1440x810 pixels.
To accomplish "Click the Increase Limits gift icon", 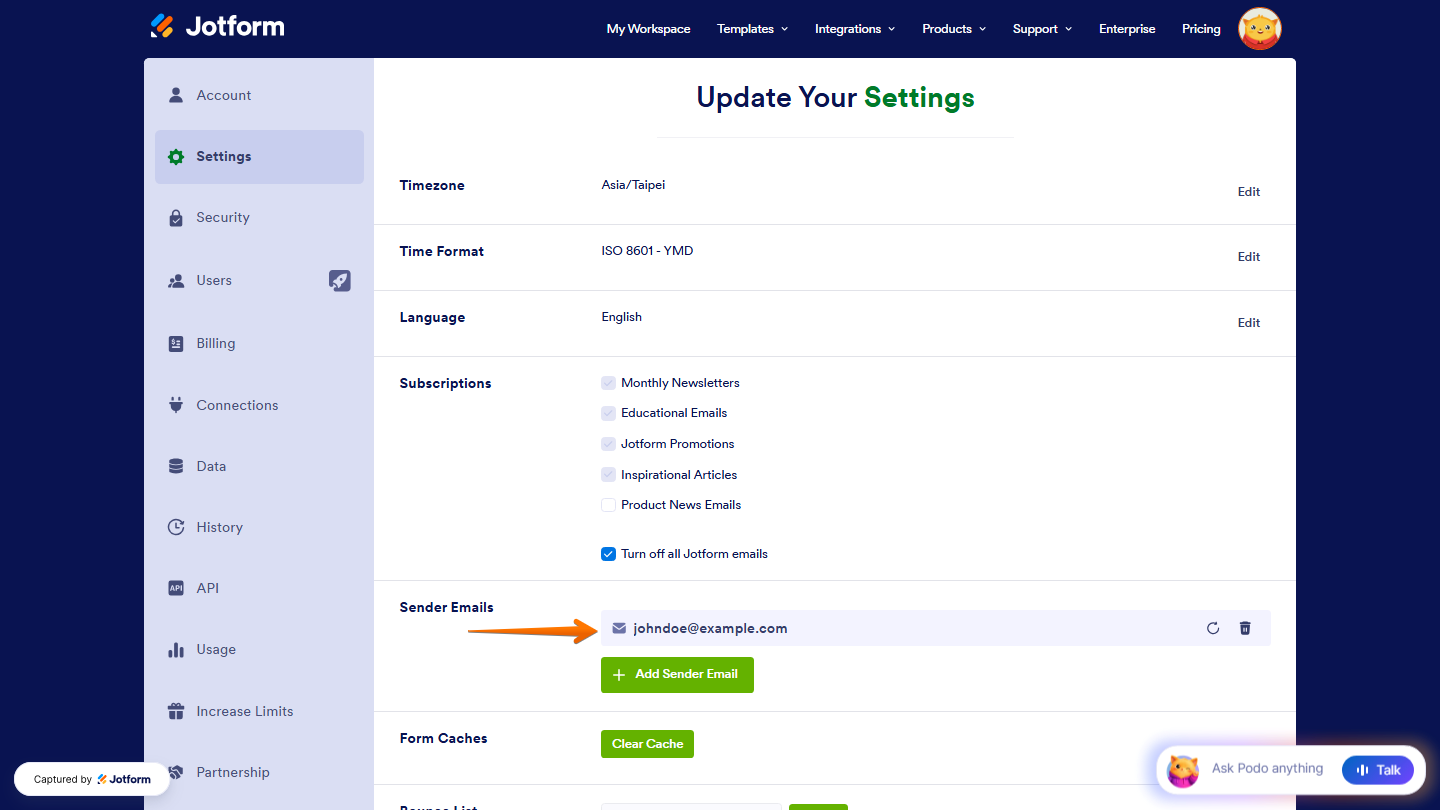I will pos(176,711).
